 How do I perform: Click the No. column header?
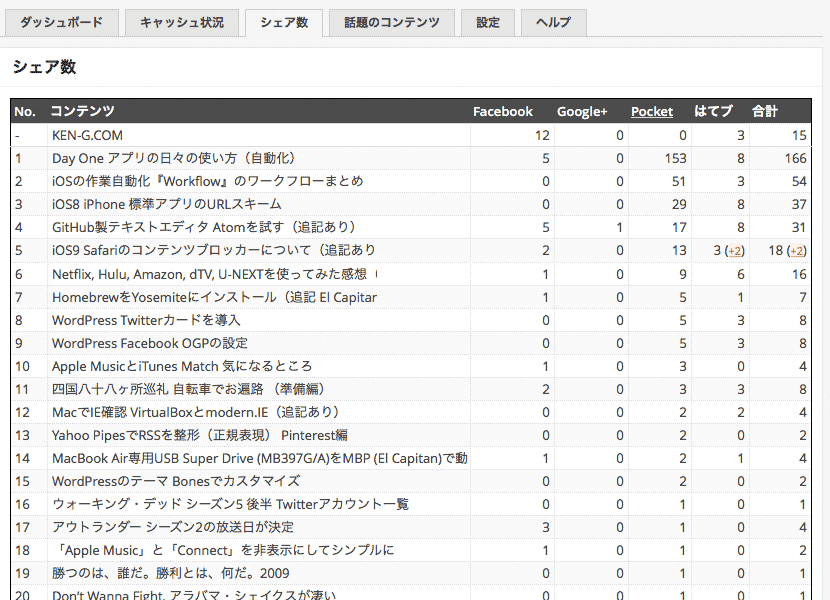pyautogui.click(x=25, y=112)
